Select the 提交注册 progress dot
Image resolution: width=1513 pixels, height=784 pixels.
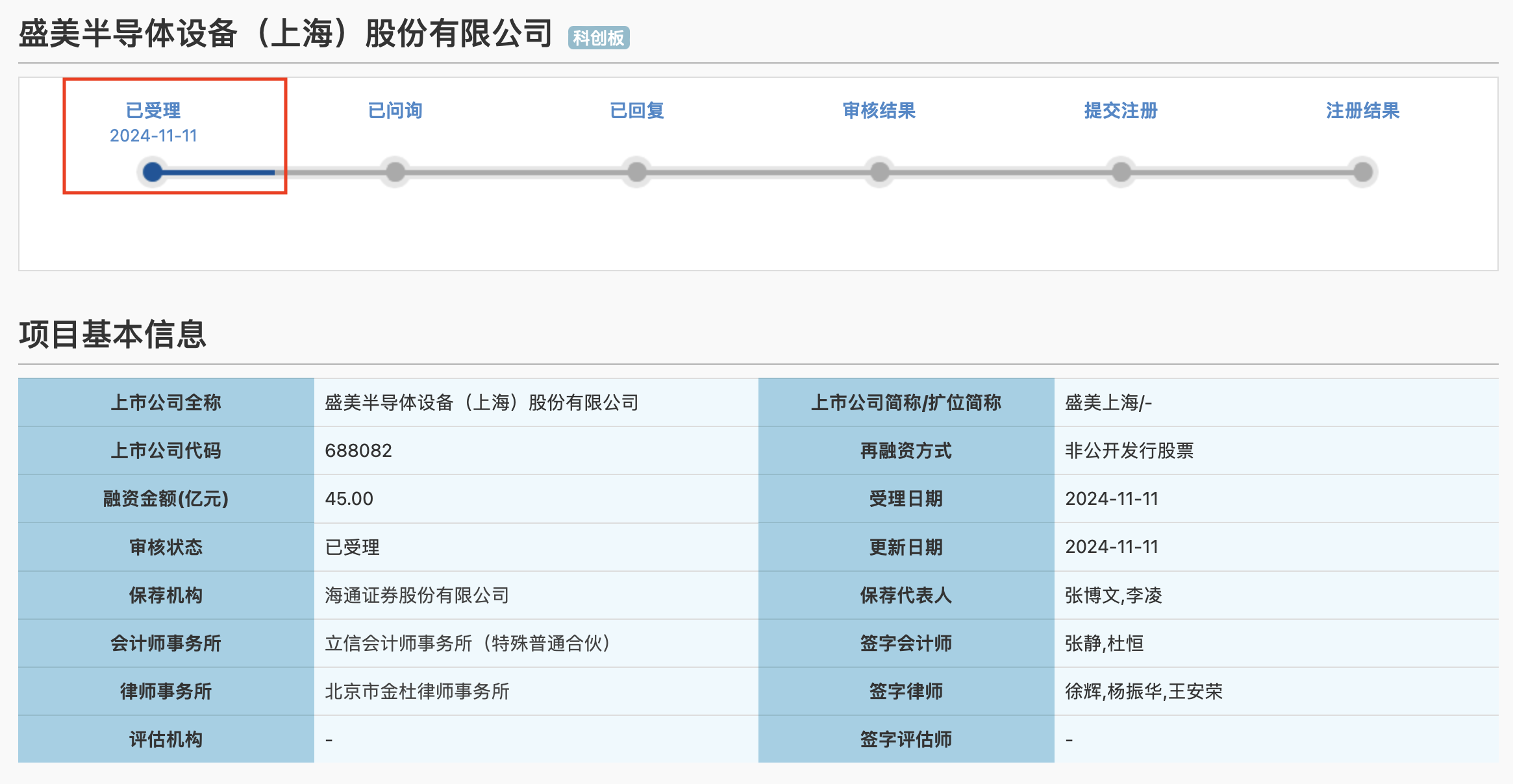click(1121, 172)
